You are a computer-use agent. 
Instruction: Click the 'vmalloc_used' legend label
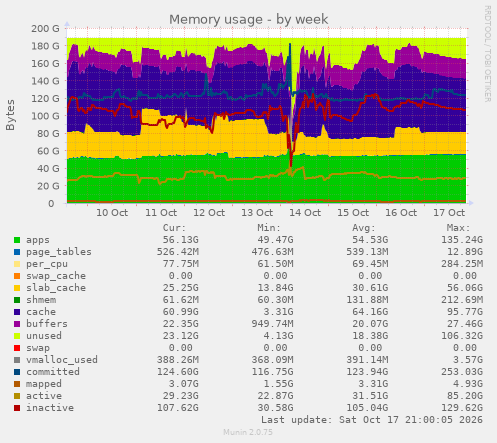click(x=62, y=360)
